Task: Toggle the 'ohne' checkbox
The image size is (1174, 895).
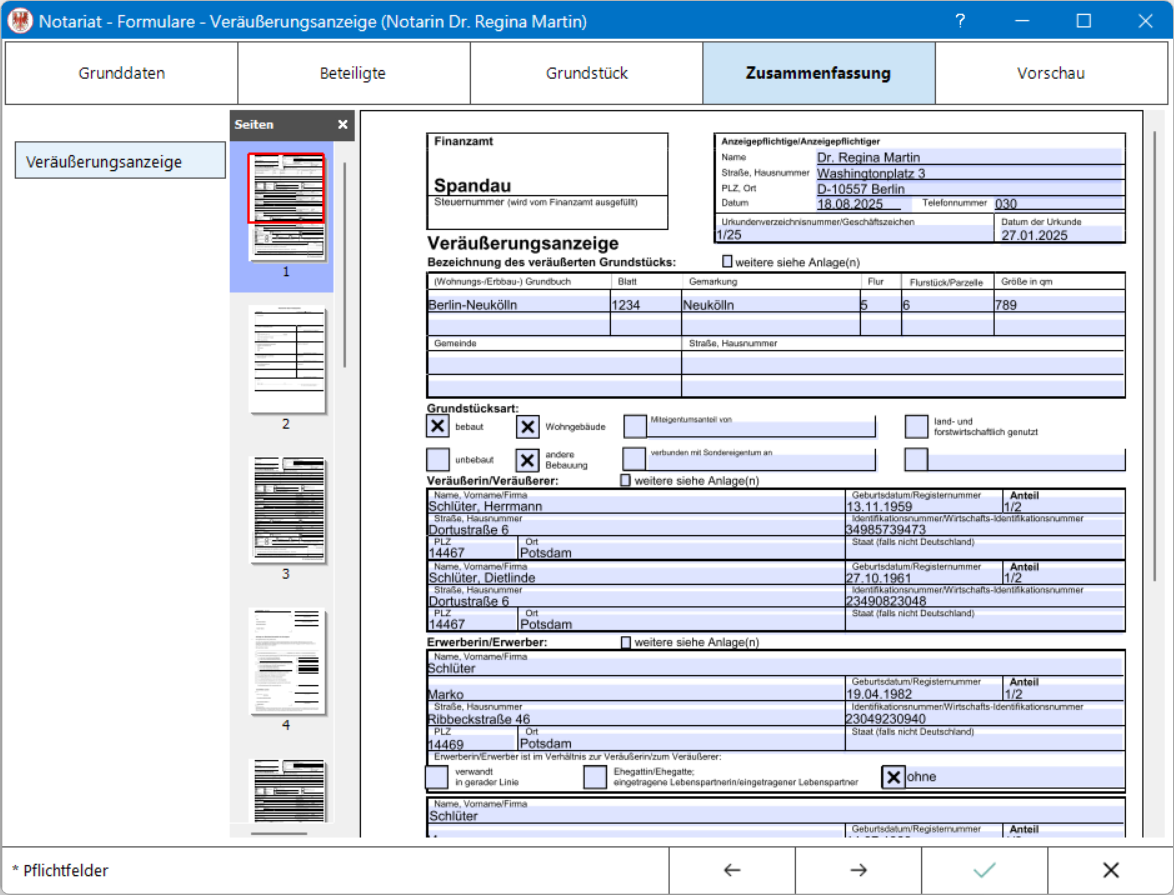Action: [x=893, y=777]
